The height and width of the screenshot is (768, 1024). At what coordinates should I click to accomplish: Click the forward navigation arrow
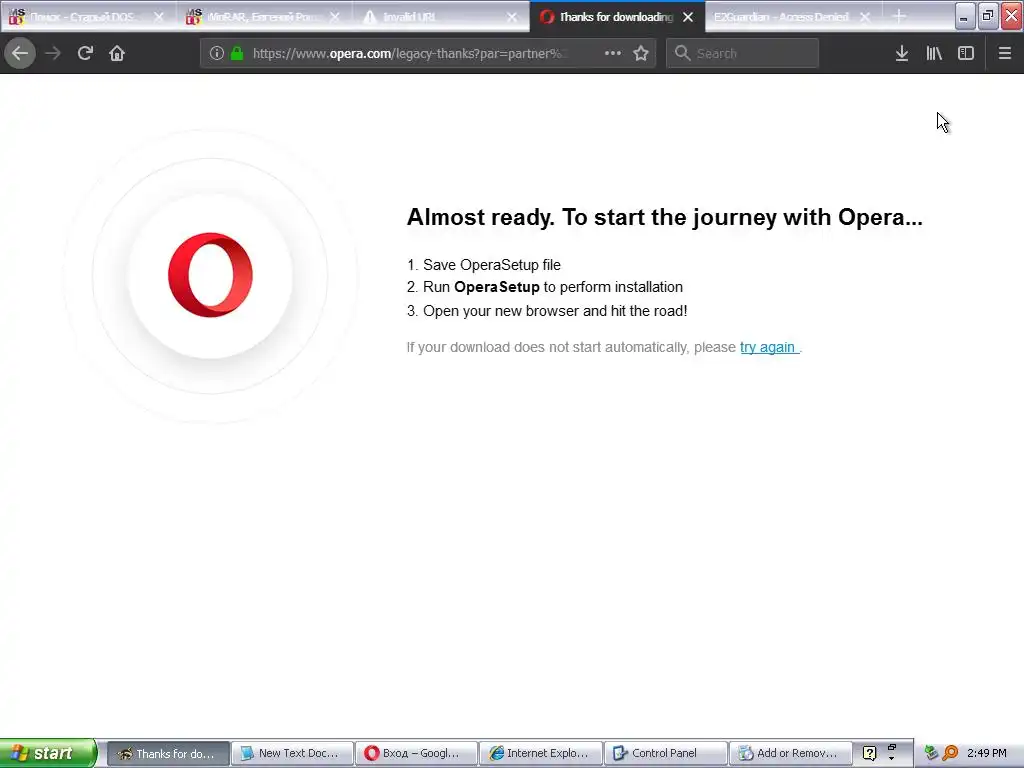[x=53, y=53]
